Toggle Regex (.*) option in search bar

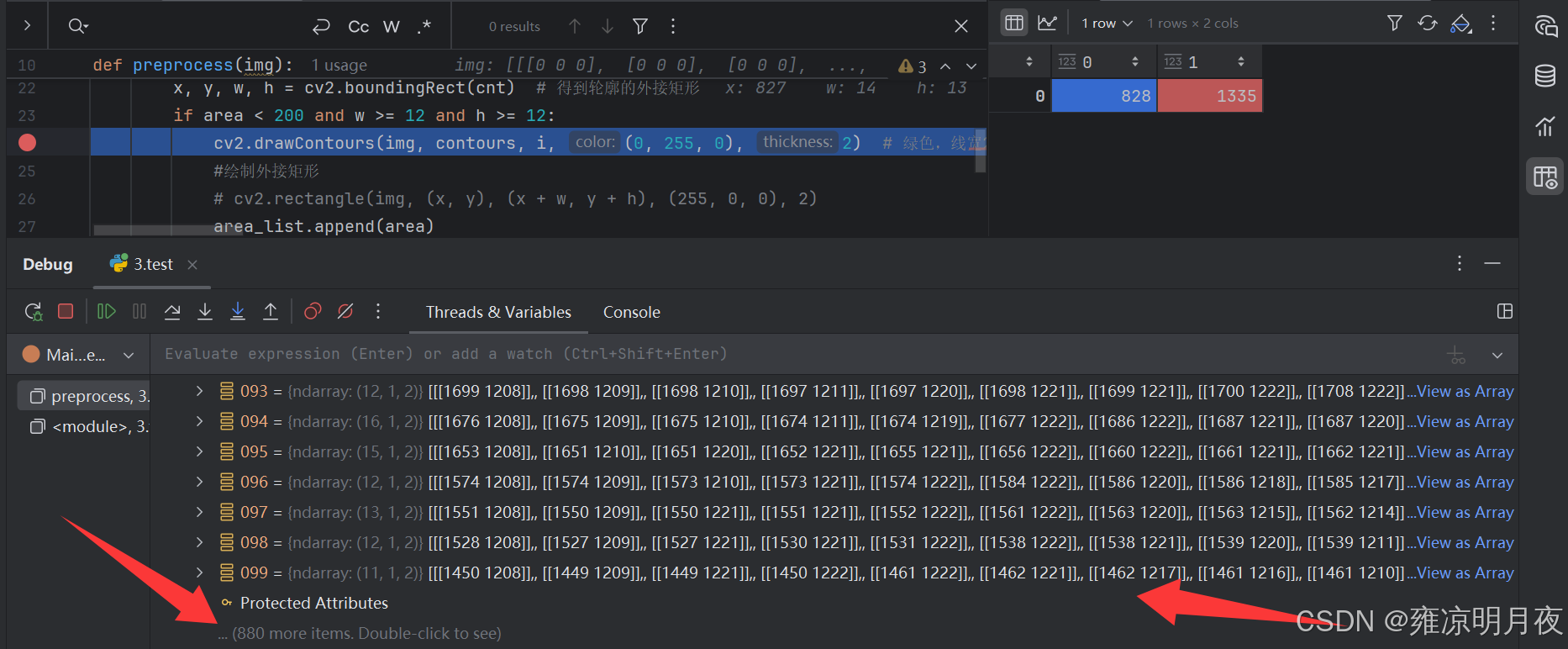click(x=424, y=27)
